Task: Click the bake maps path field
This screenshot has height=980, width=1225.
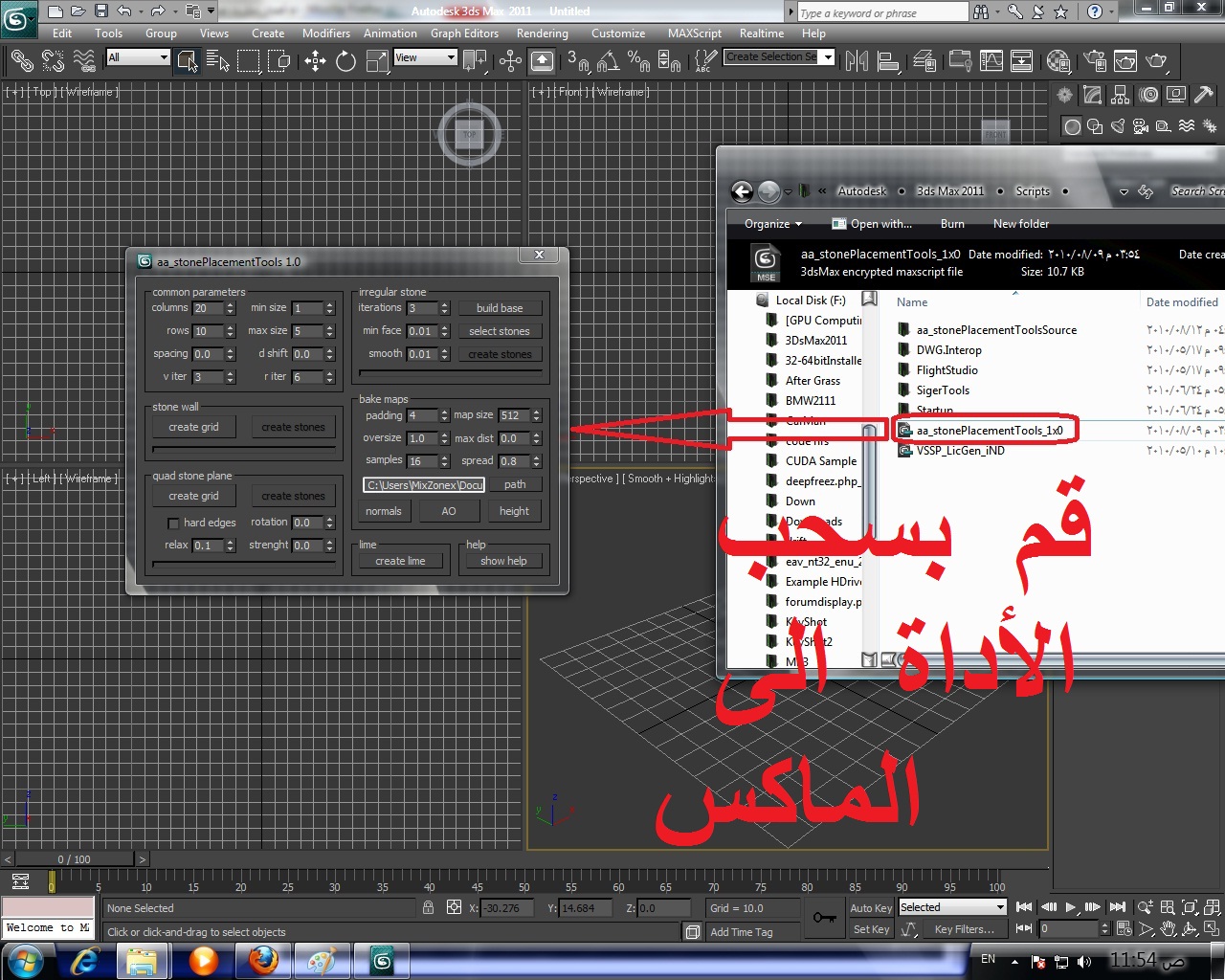Action: click(x=425, y=485)
